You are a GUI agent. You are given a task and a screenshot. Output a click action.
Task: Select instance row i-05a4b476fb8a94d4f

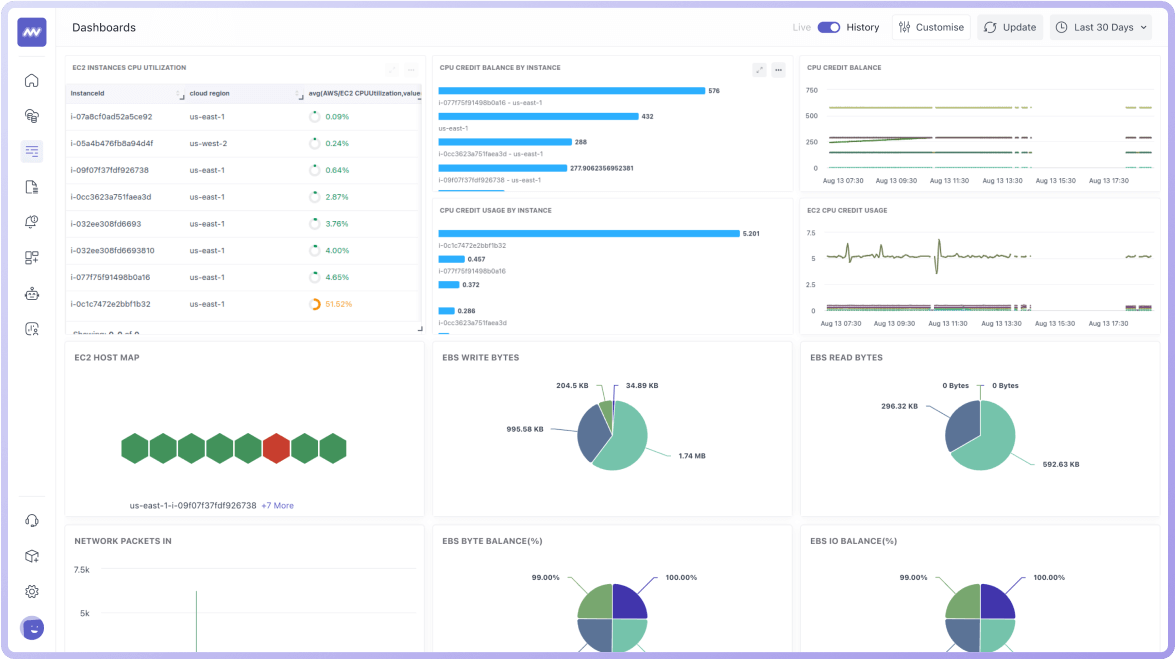coord(243,143)
